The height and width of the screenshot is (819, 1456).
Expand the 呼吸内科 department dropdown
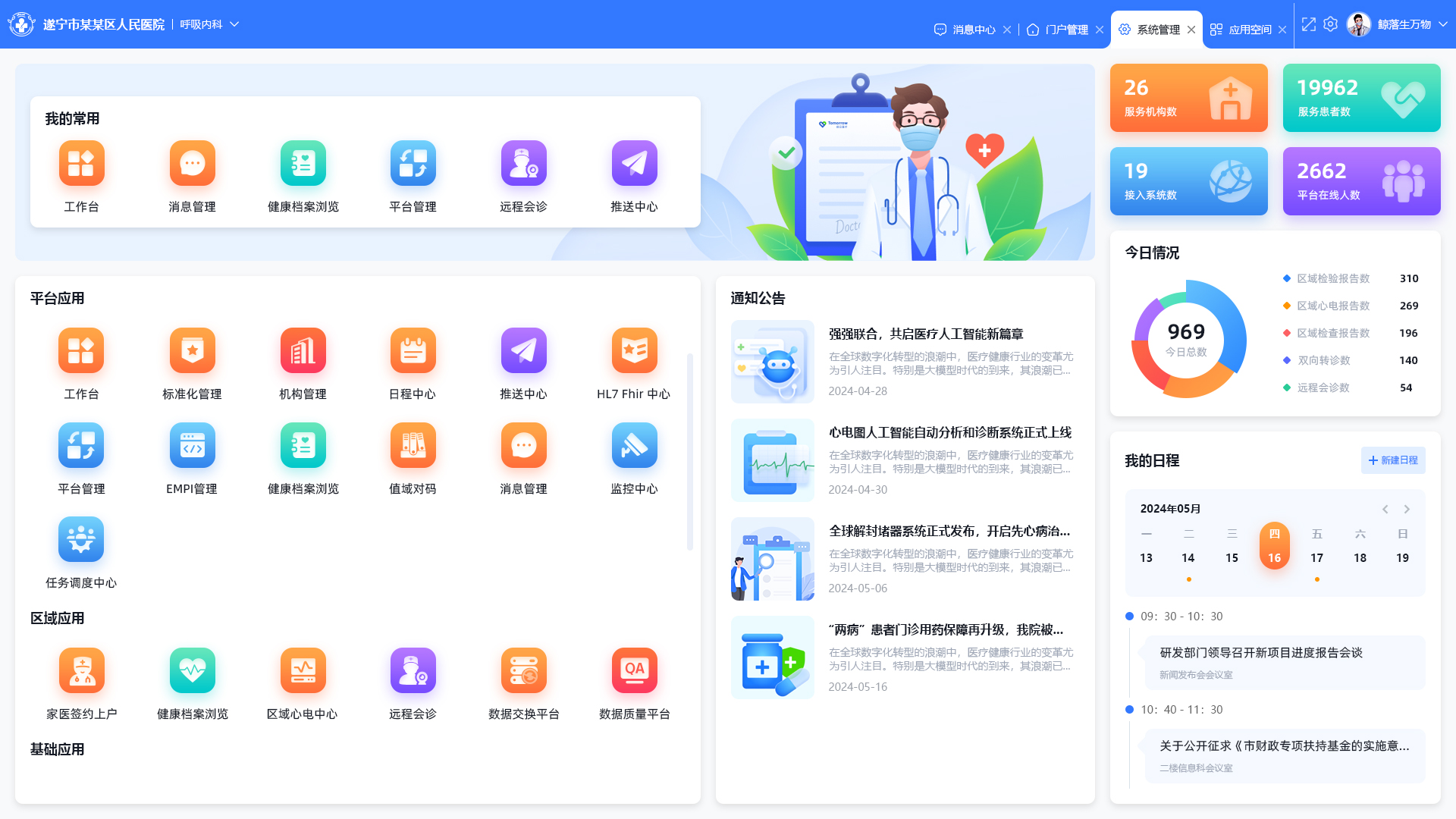[234, 24]
